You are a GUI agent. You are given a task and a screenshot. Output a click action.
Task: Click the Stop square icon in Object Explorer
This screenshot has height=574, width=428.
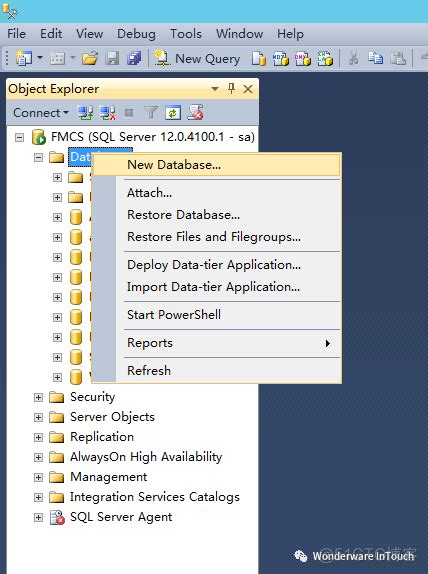click(129, 113)
